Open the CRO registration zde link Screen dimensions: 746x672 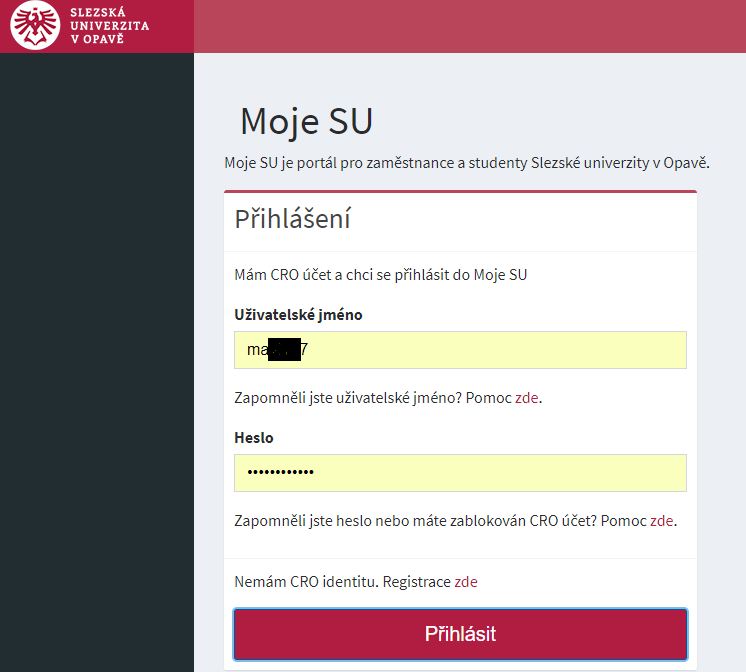pyautogui.click(x=466, y=582)
